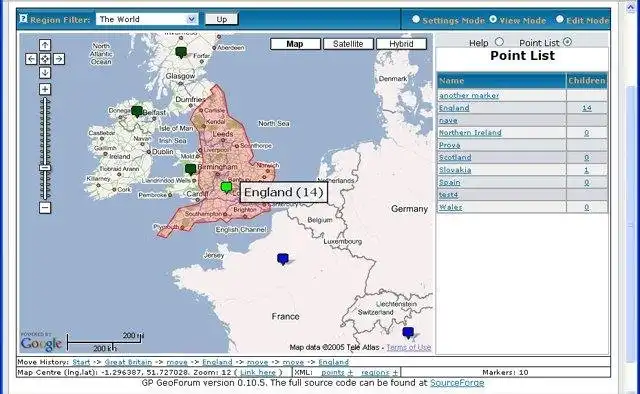
Task: Zoom in with the plus button
Action: 45,89
